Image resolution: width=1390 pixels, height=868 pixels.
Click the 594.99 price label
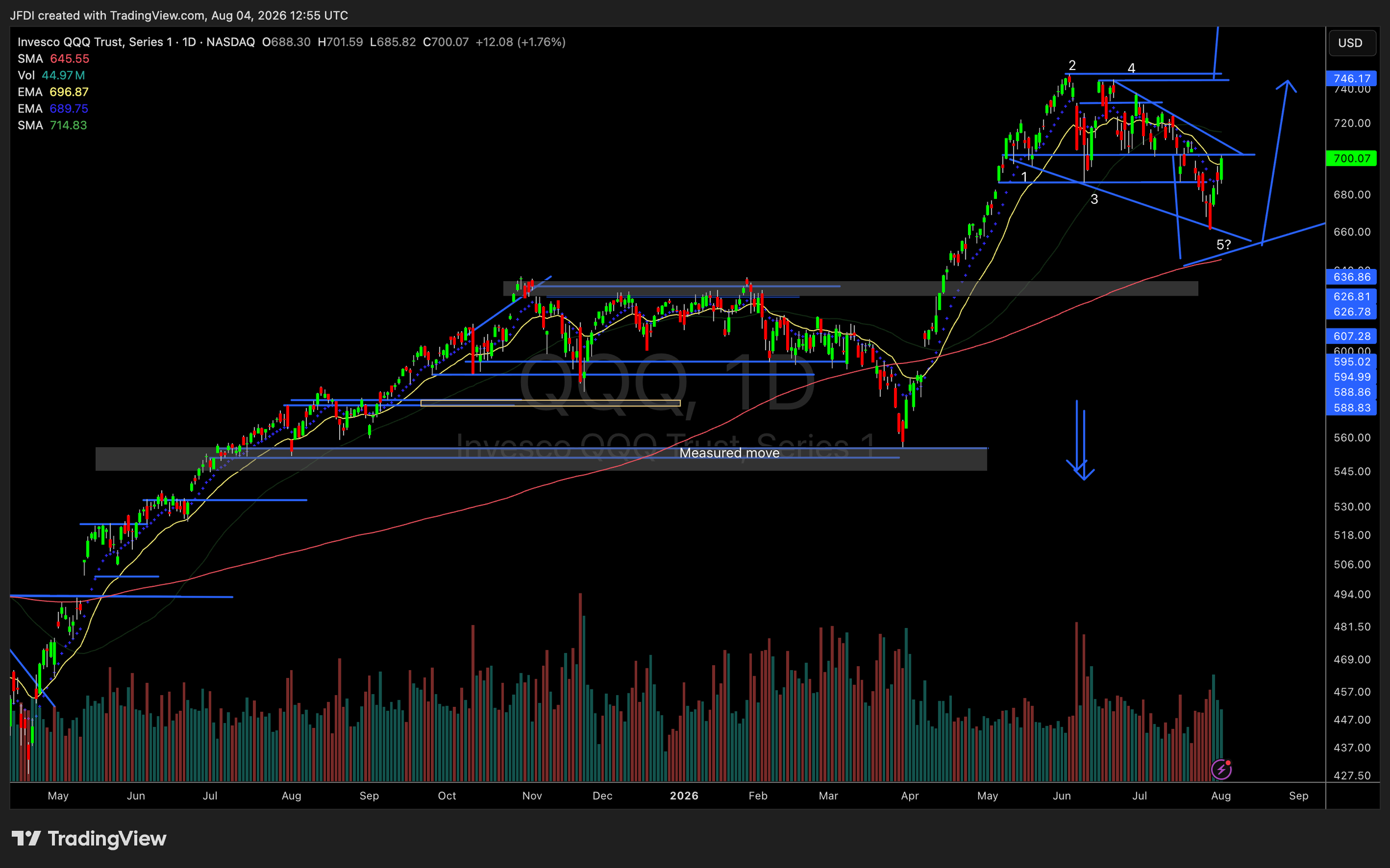pos(1351,377)
